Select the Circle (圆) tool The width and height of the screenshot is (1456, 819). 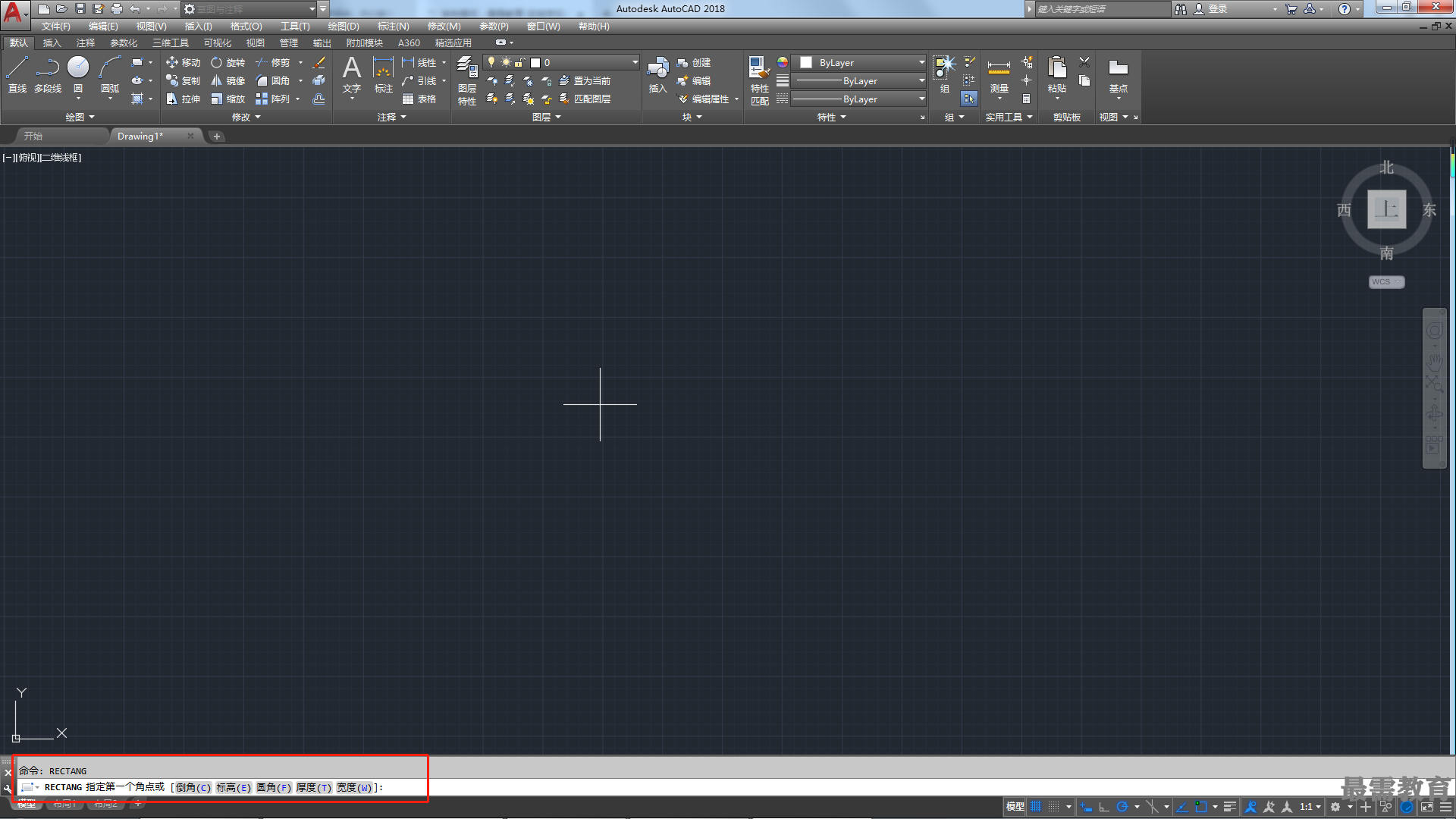tap(78, 74)
